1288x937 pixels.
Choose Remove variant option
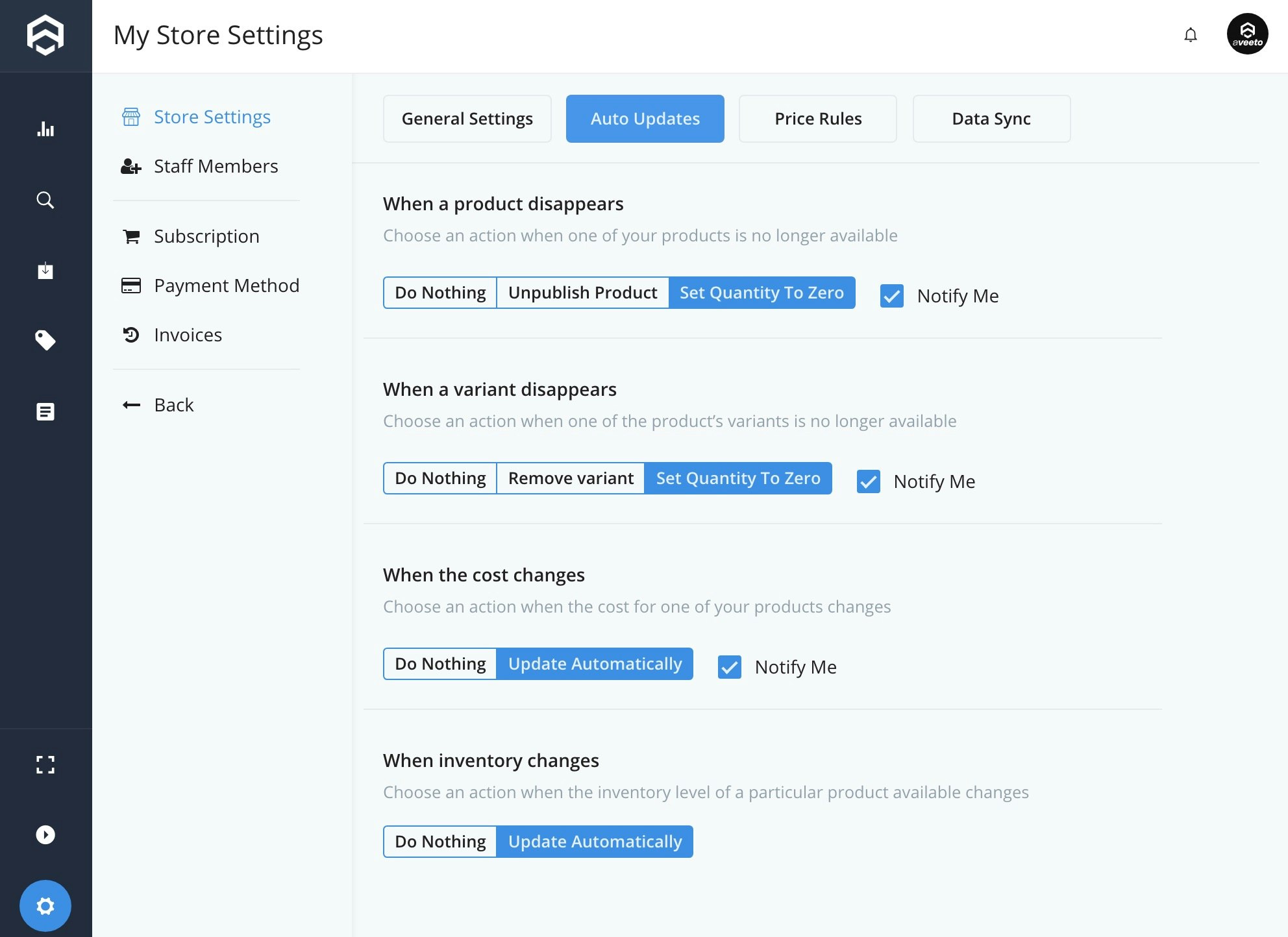(x=571, y=478)
